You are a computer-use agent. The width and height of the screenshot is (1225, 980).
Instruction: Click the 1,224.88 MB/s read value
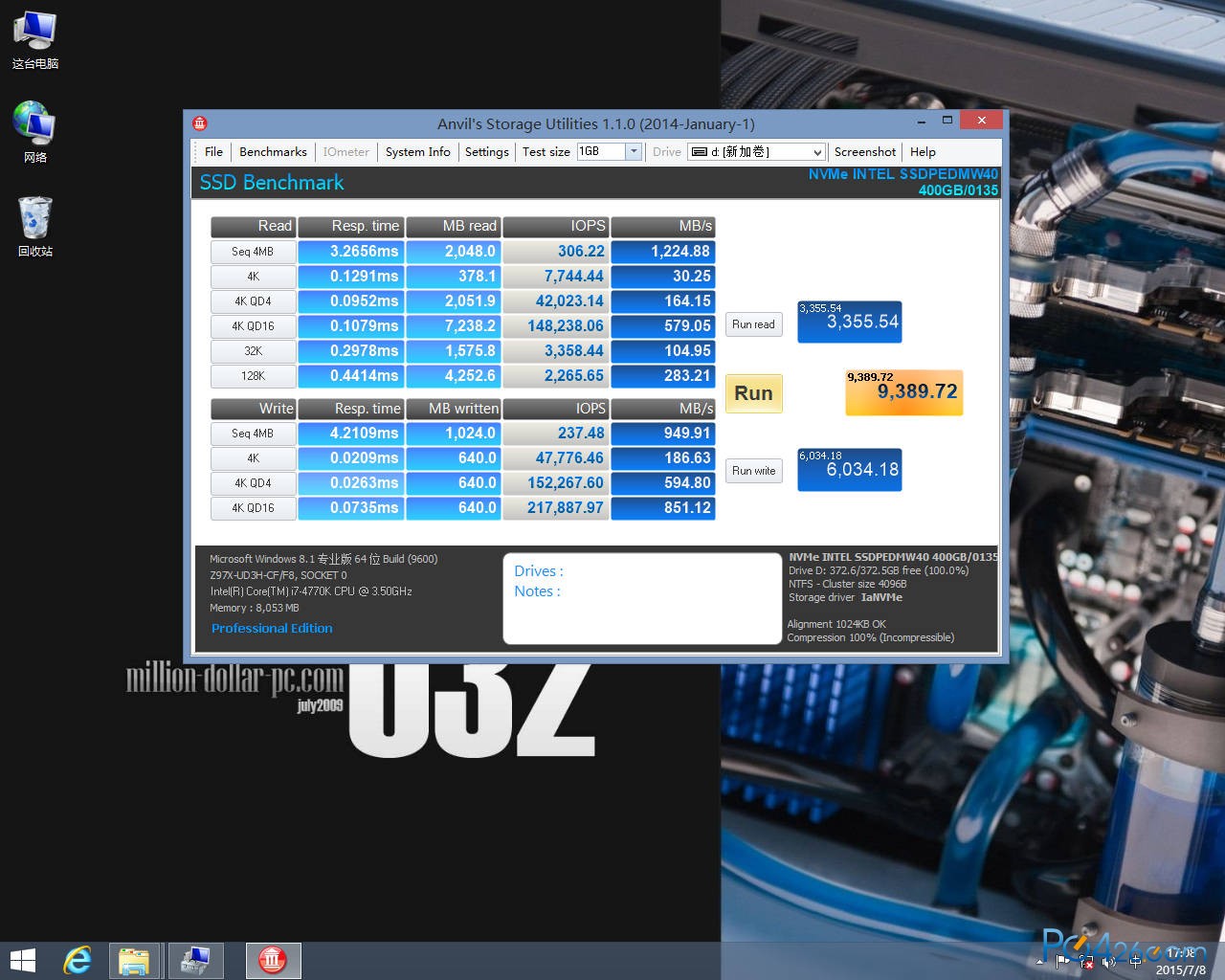pyautogui.click(x=662, y=252)
